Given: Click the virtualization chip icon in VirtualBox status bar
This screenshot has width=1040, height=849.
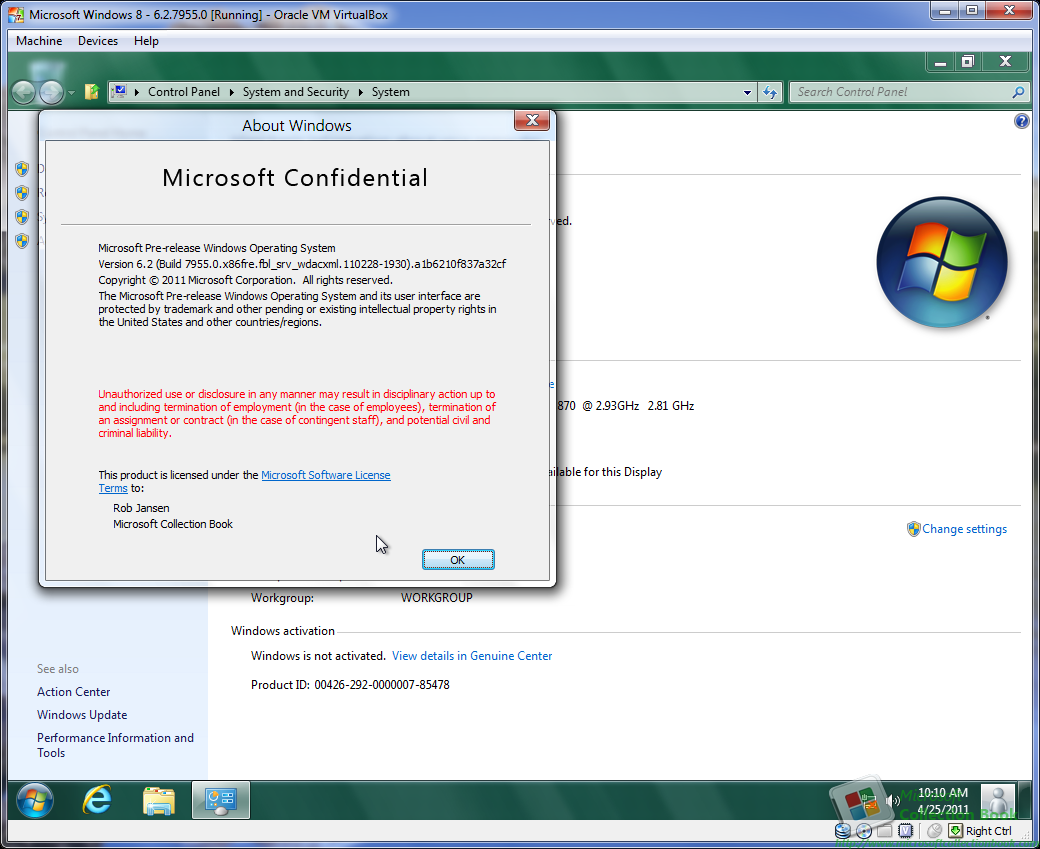Looking at the screenshot, I should [x=907, y=831].
